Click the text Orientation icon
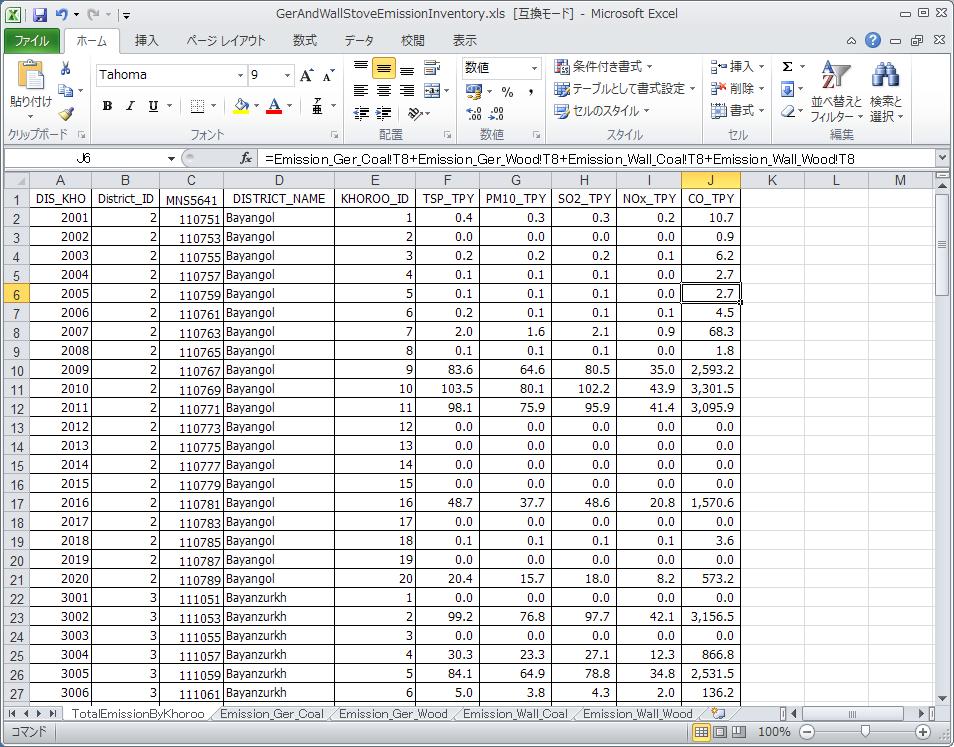Screen dimensions: 954x747 tap(416, 113)
